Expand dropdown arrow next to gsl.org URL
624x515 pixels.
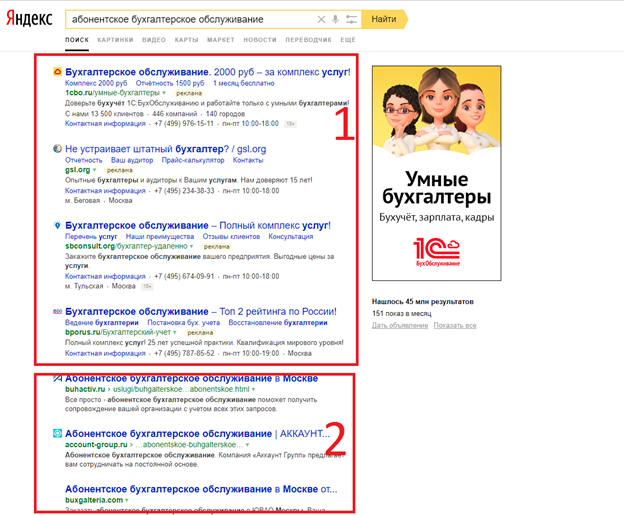(x=95, y=170)
